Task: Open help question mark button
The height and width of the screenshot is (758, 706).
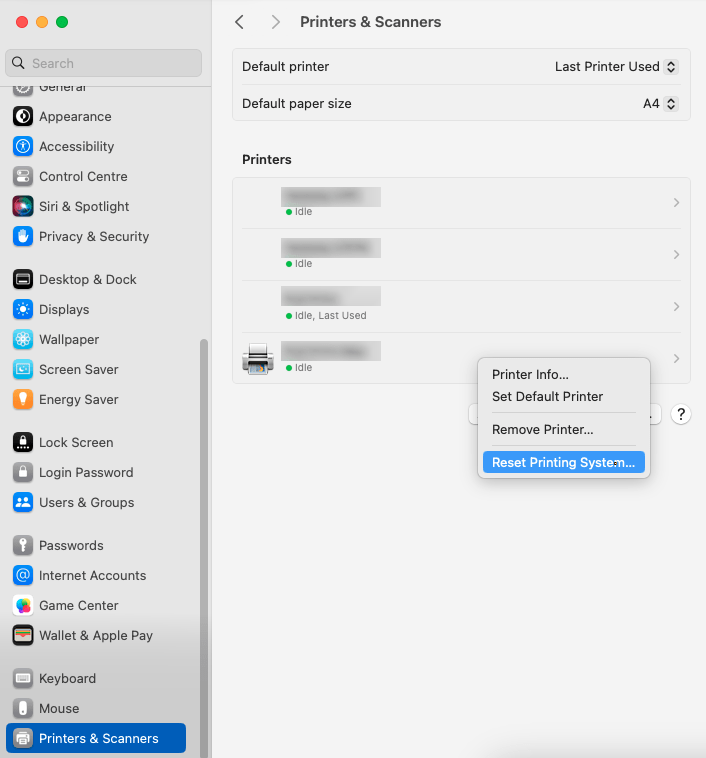Action: coord(681,414)
